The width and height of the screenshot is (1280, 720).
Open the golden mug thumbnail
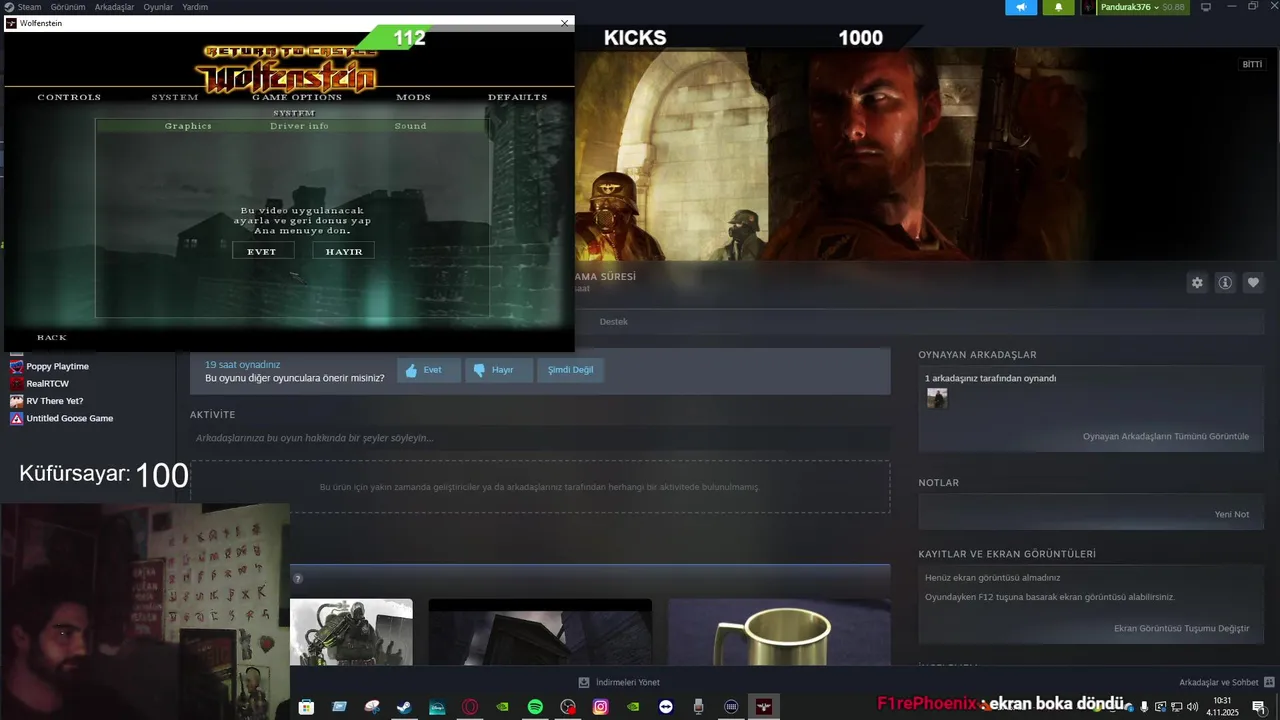(779, 632)
